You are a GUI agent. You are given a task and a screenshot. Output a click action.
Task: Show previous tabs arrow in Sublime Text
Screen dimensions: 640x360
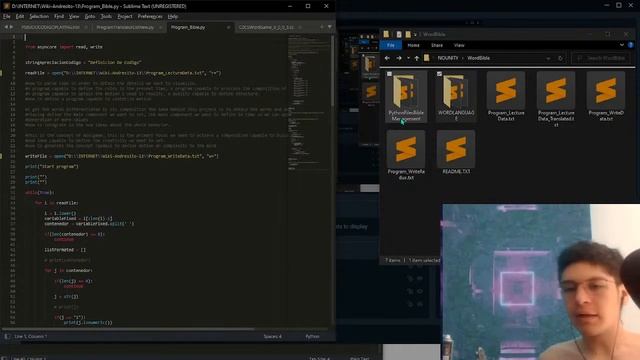[6, 27]
